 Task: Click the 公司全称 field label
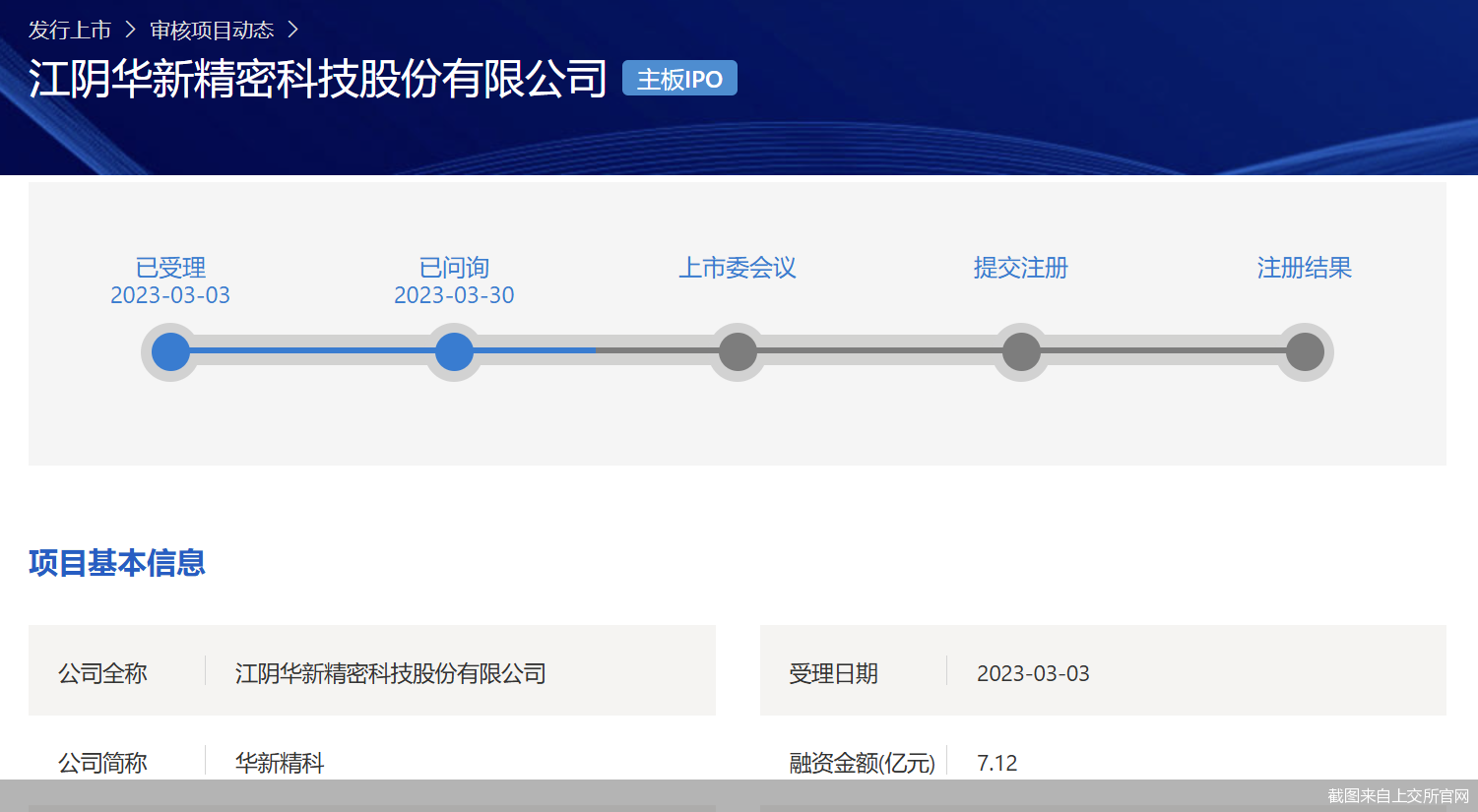pyautogui.click(x=102, y=673)
